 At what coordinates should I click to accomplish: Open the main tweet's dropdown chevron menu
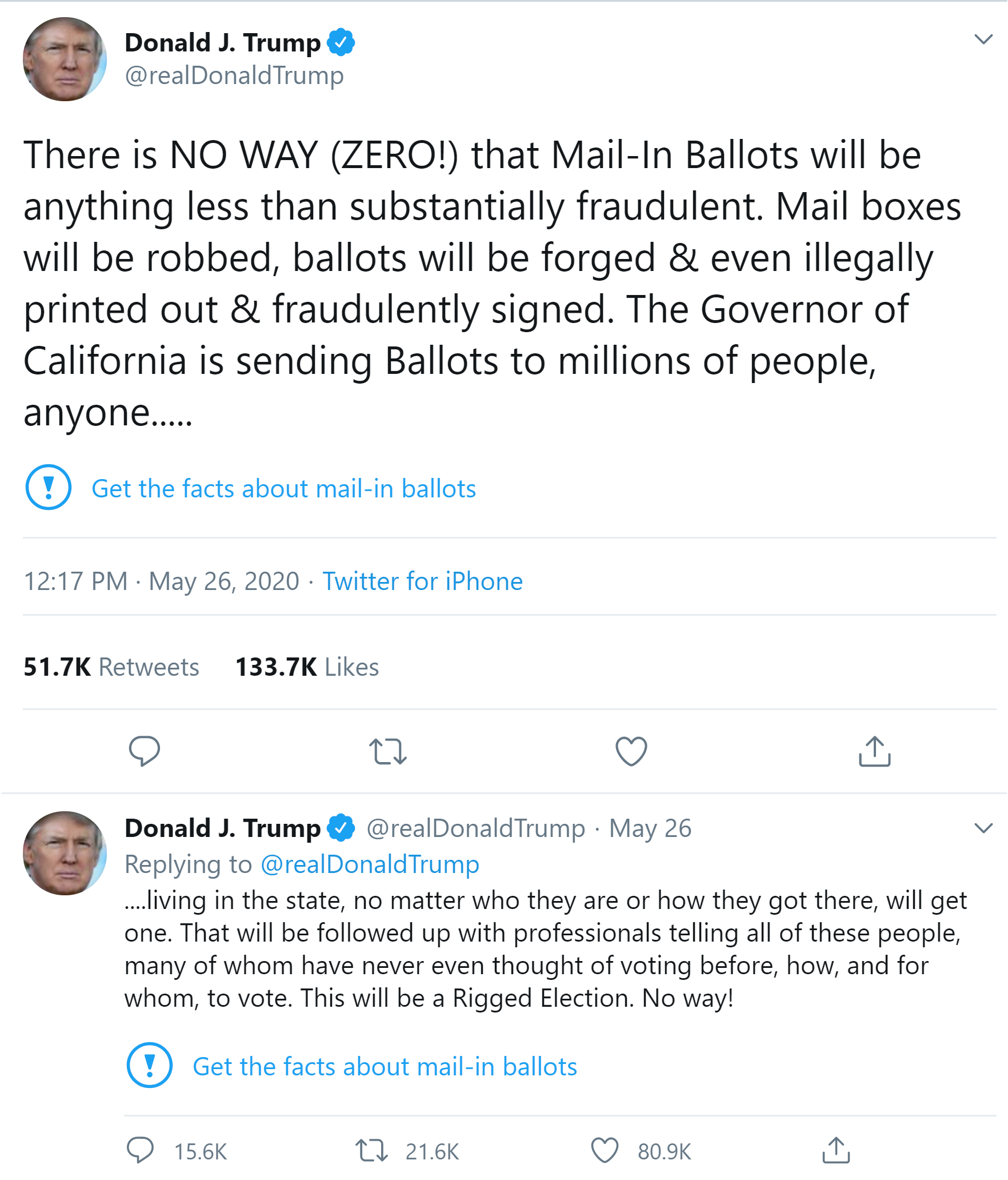[983, 39]
